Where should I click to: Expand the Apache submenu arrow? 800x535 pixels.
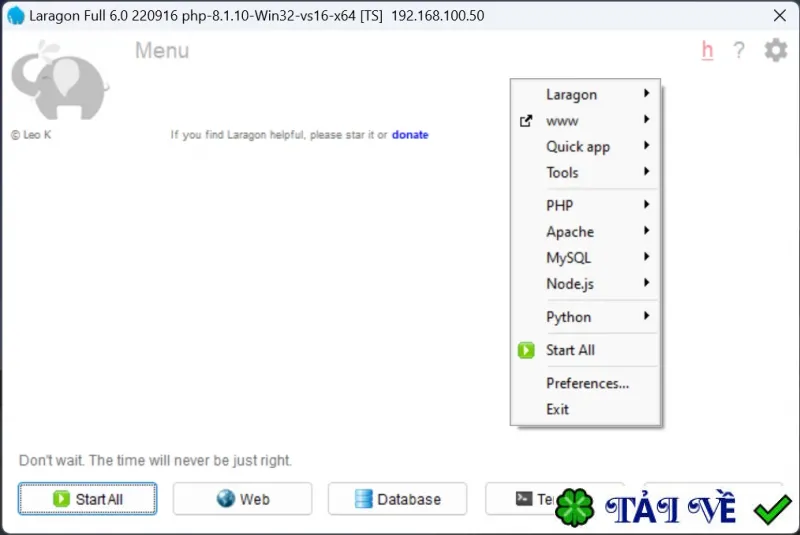tap(646, 230)
